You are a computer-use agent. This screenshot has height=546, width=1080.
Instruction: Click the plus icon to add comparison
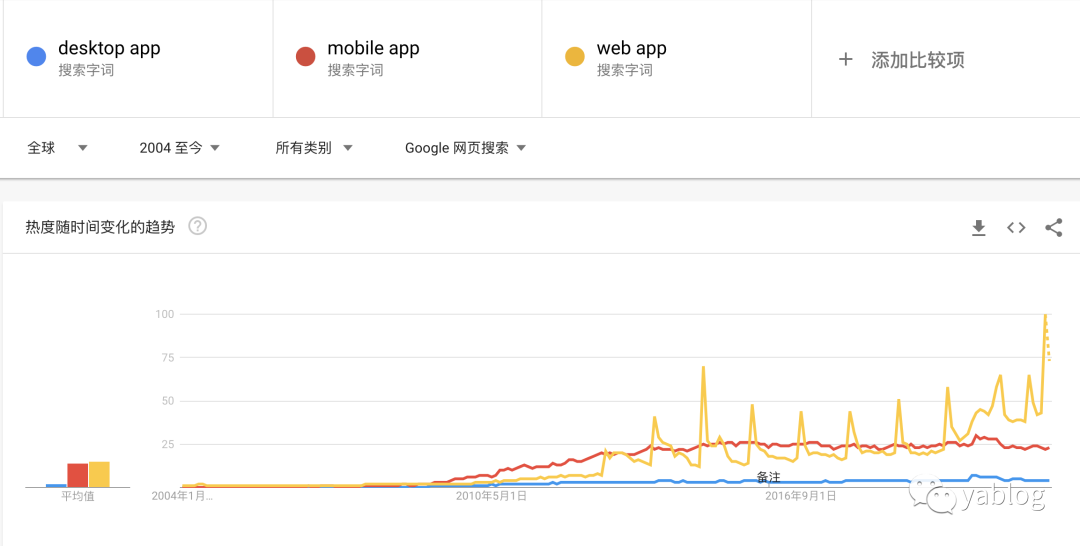[846, 60]
